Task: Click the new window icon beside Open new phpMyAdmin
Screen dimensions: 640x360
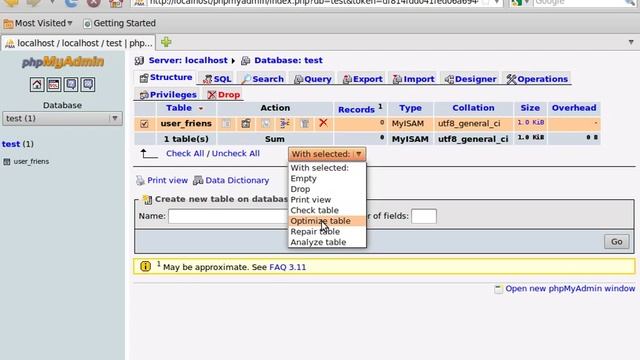Action: [x=498, y=289]
